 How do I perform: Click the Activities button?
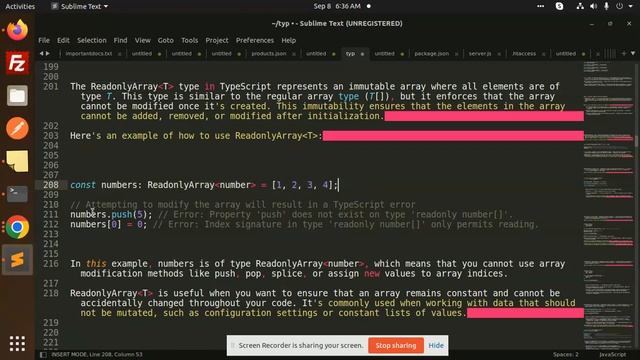[20, 6]
